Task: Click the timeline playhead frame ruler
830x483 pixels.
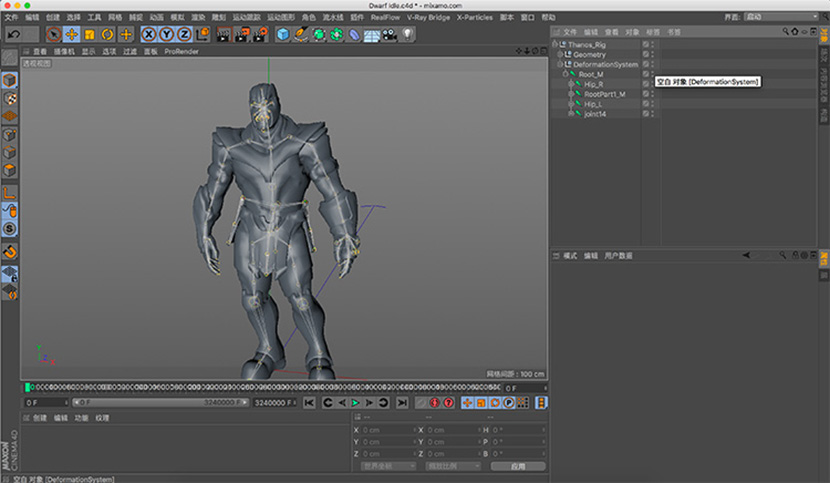Action: click(263, 388)
